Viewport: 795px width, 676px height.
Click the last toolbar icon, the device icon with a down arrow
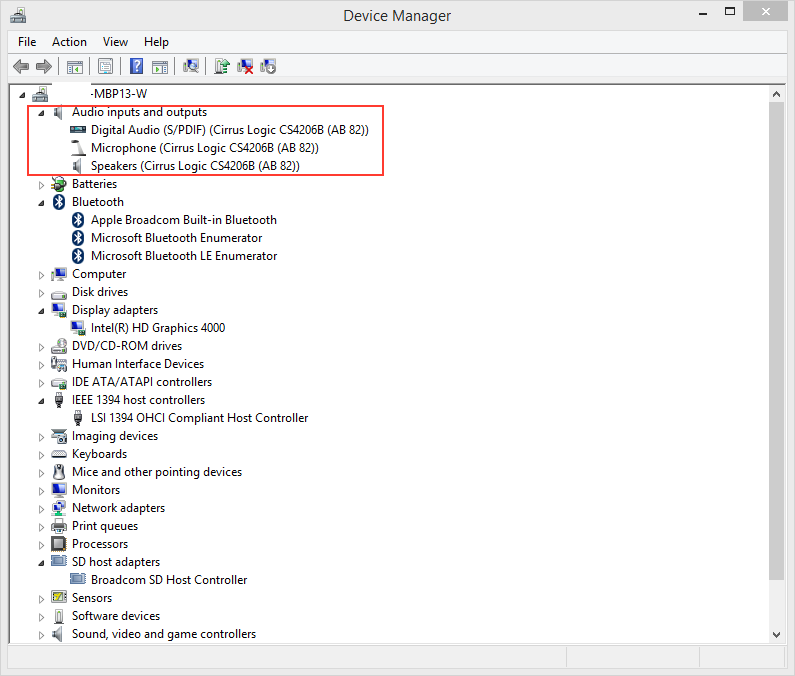point(268,66)
